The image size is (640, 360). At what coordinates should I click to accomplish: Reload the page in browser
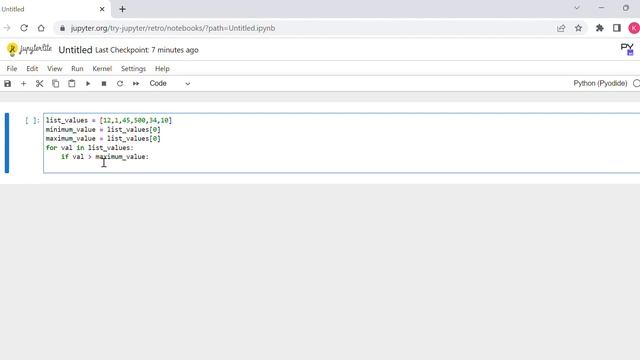pos(24,28)
